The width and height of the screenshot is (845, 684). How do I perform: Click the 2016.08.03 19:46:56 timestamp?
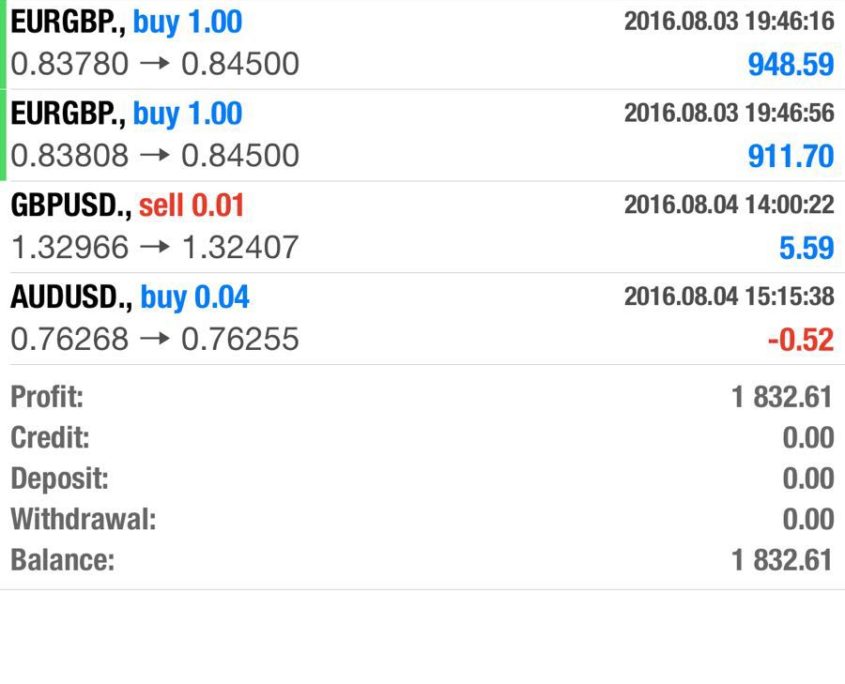728,113
